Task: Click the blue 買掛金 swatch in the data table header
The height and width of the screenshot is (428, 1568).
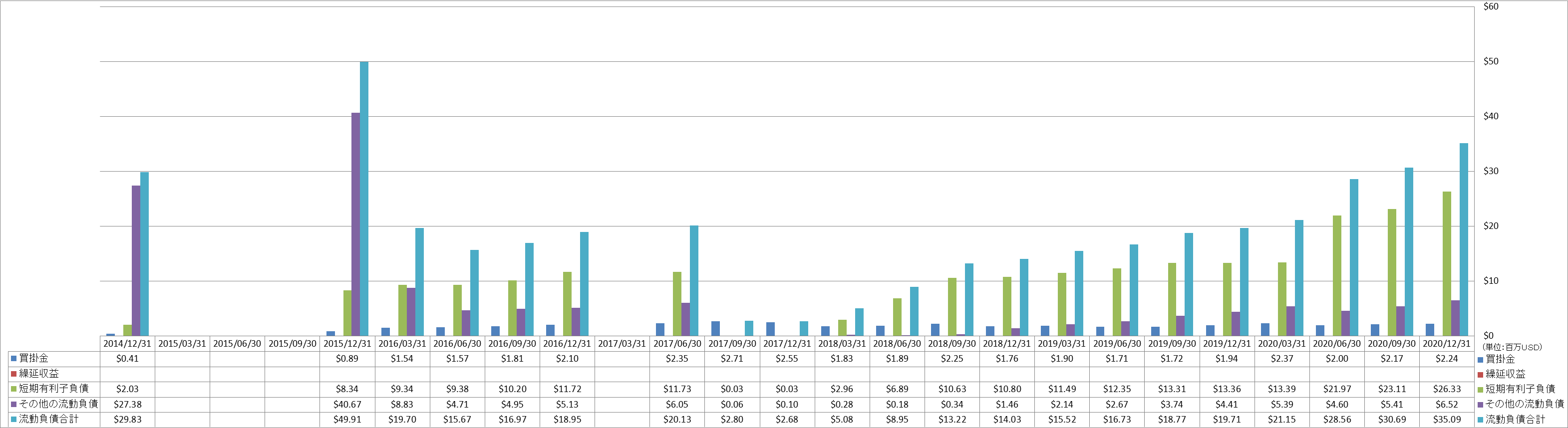Action: (13, 359)
